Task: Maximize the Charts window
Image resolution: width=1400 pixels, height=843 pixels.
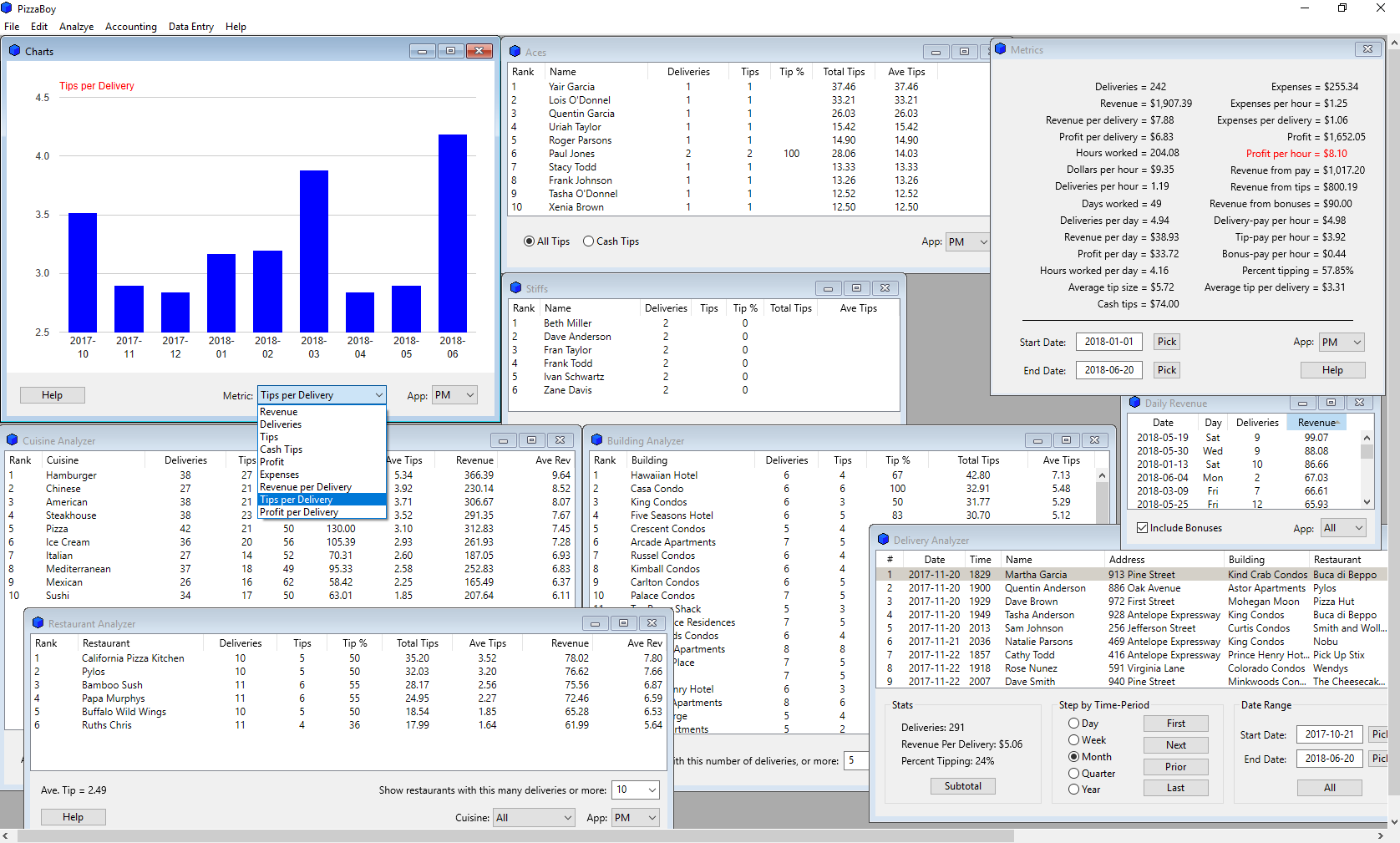Action: [450, 51]
